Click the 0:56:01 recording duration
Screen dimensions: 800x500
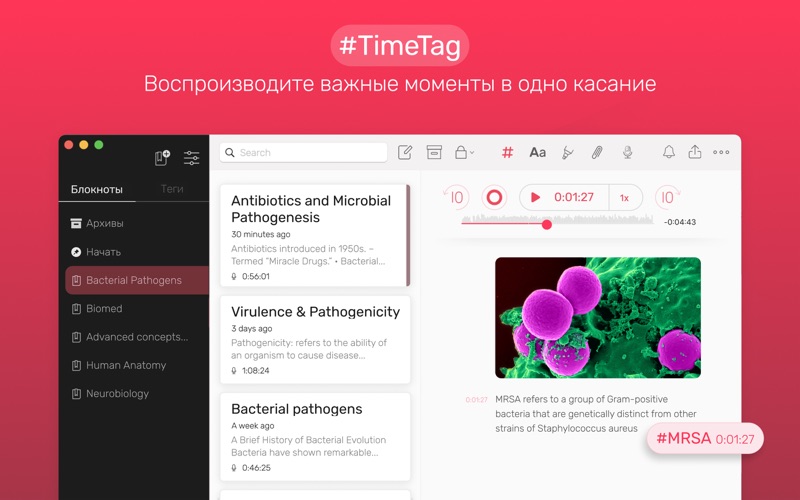pyautogui.click(x=256, y=276)
